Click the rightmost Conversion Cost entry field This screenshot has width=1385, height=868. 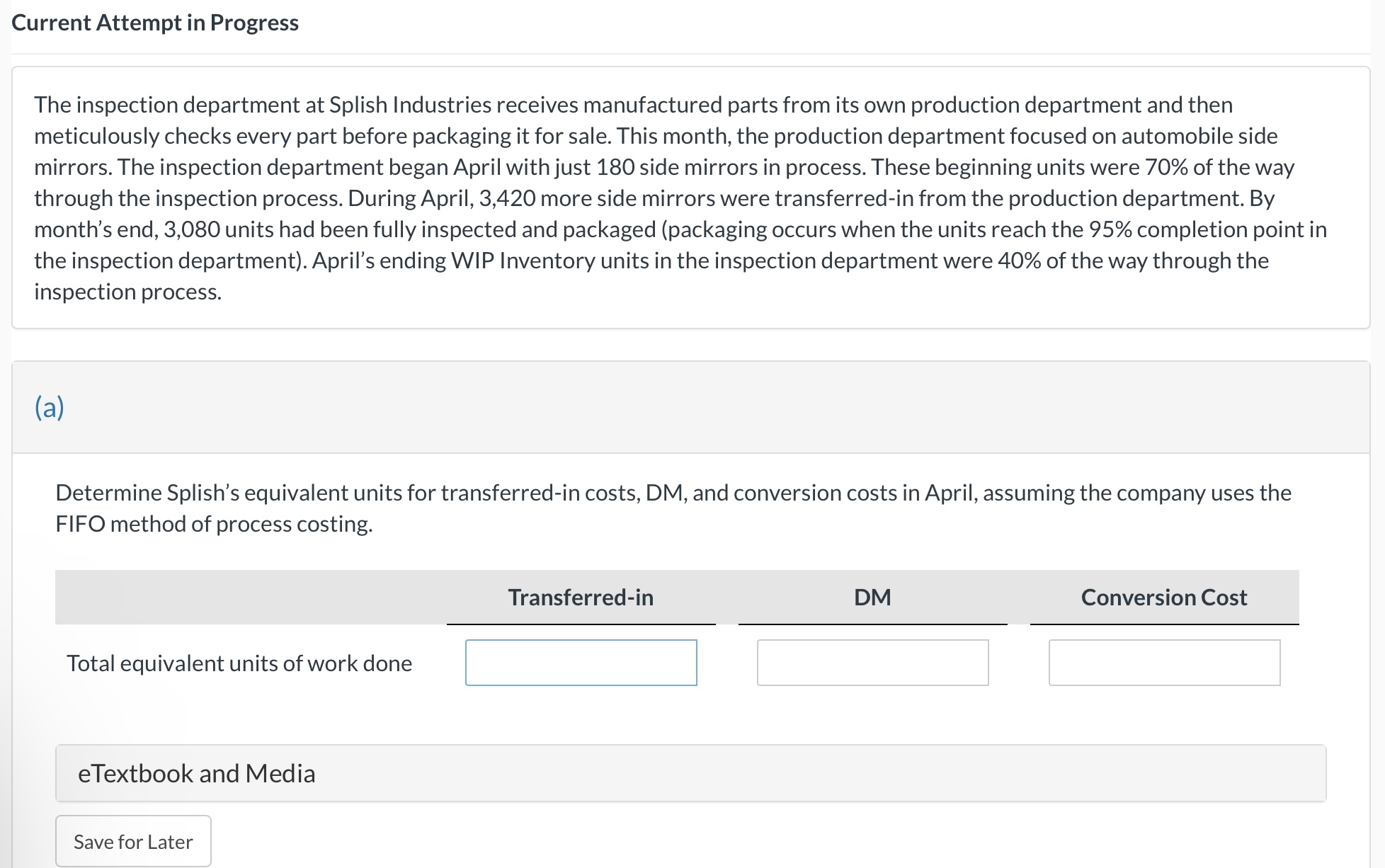pos(1164,663)
